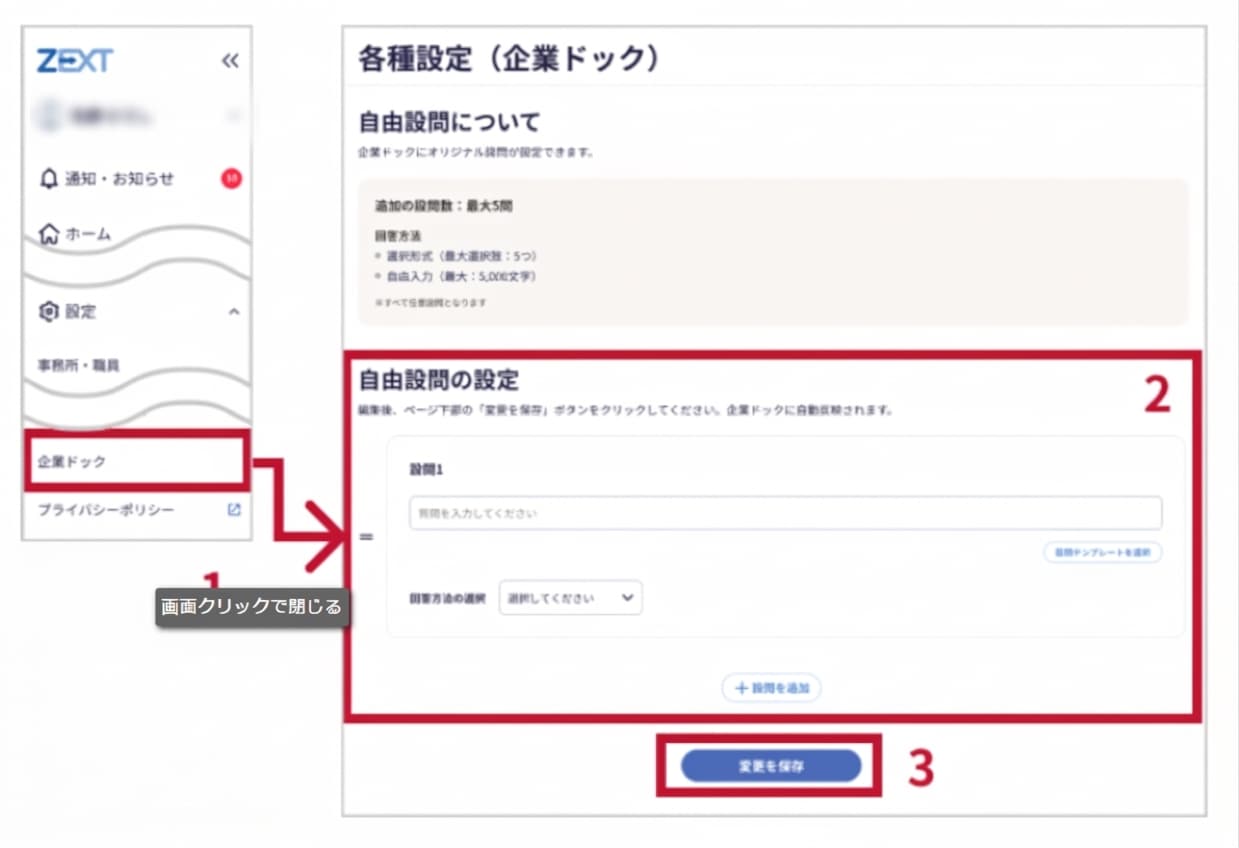This screenshot has height=848, width=1239.
Task: Click the 設問テンプレートを選択 button
Action: [x=1103, y=552]
